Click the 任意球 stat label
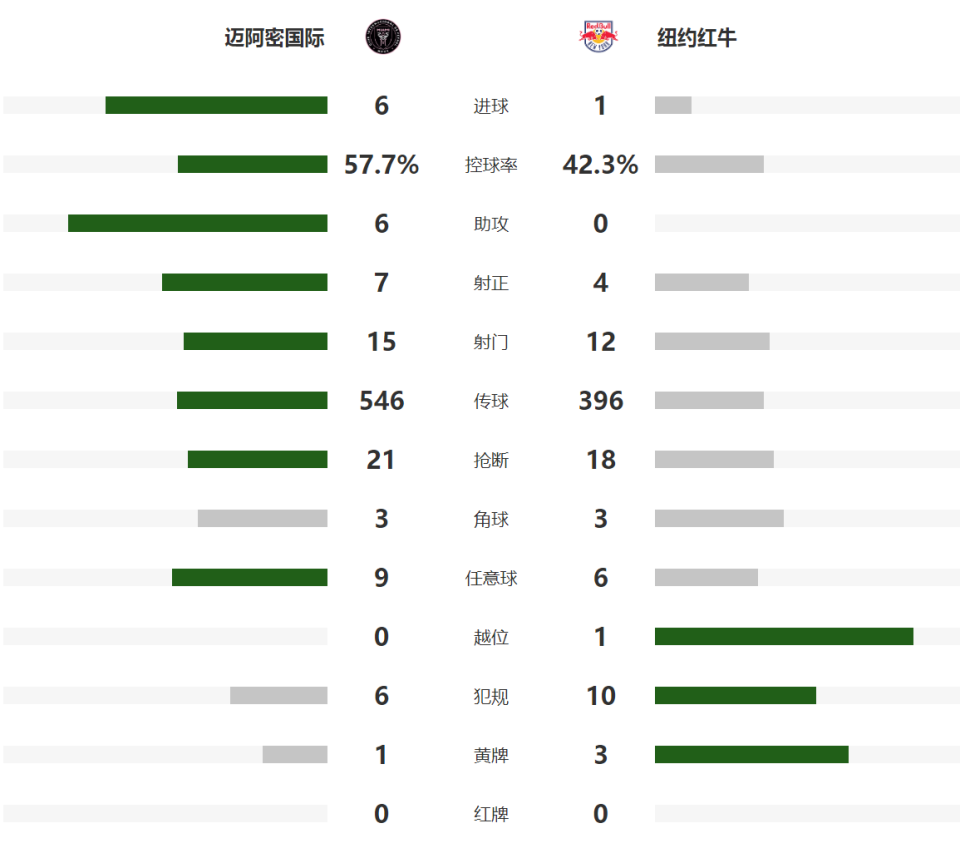 [x=491, y=578]
